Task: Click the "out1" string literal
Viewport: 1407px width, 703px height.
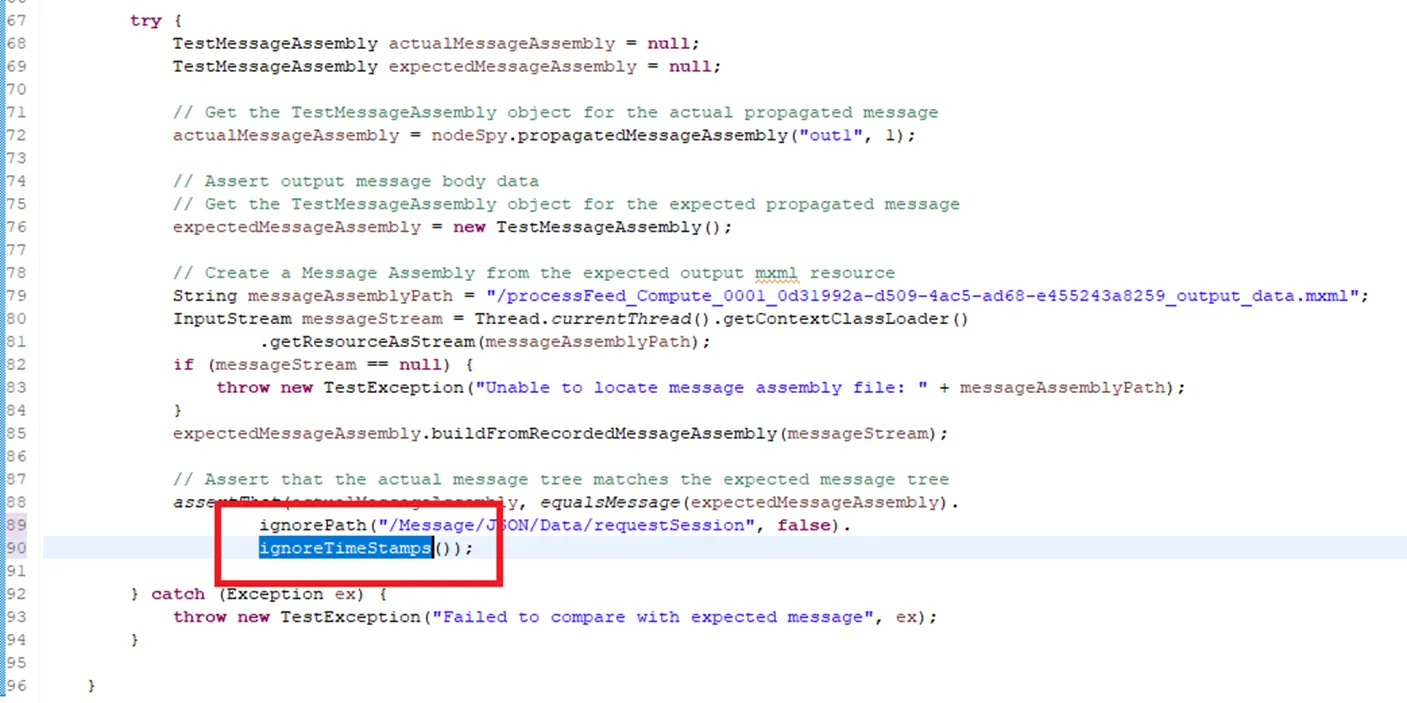Action: pyautogui.click(x=831, y=135)
